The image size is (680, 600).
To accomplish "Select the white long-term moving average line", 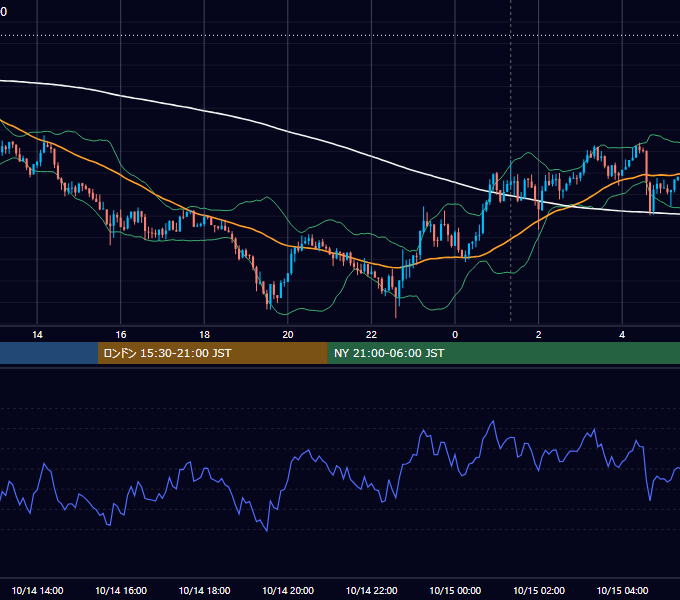I will 288,130.
